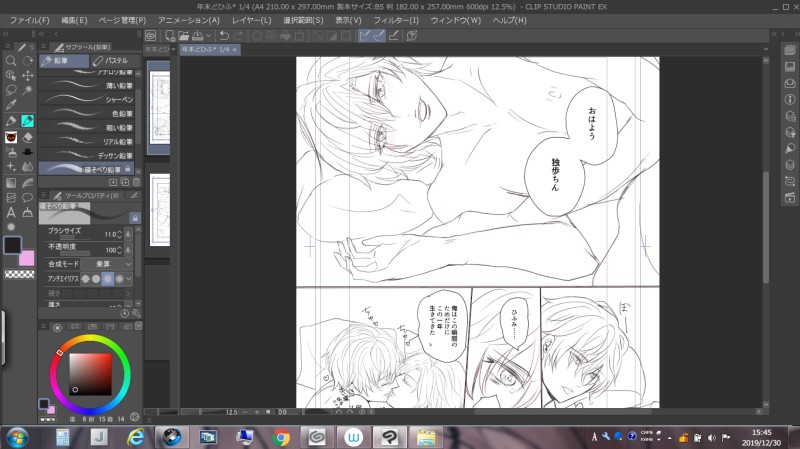
Task: Choose the シャーペン brush
Action: pos(86,99)
